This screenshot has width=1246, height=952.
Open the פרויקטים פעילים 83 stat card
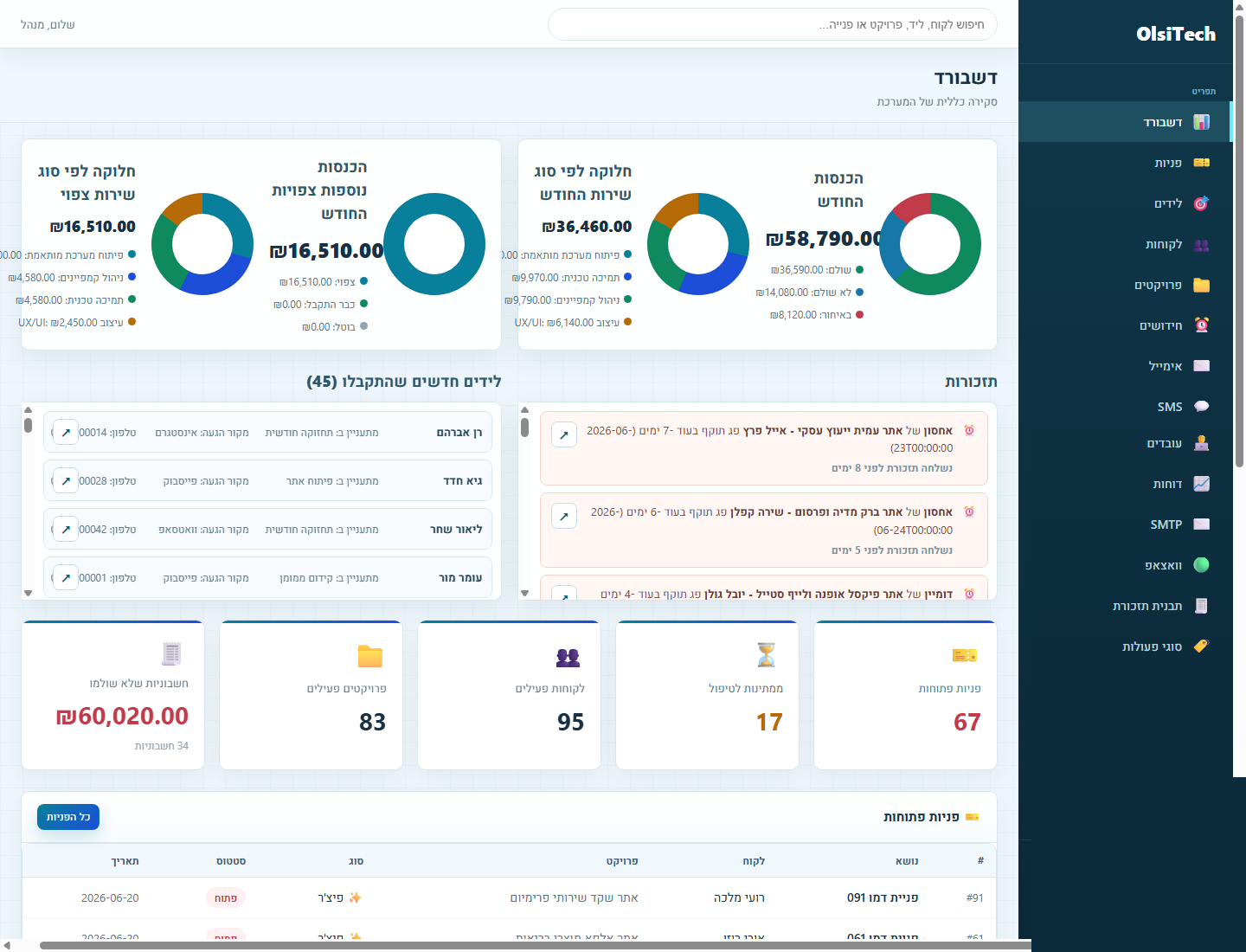(311, 695)
